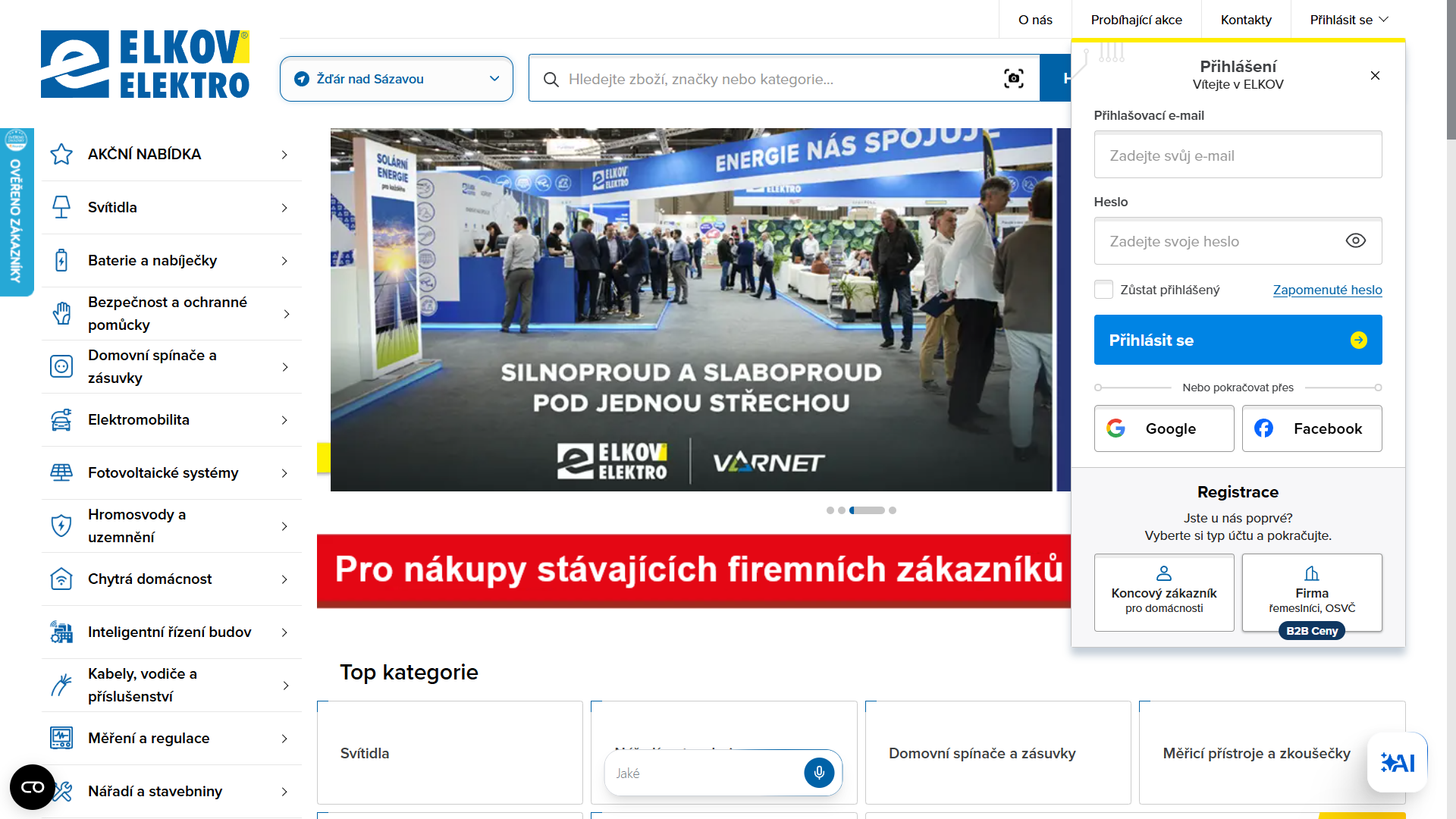Click the socket icon for Domovní spínače
The width and height of the screenshot is (1456, 819).
(61, 366)
